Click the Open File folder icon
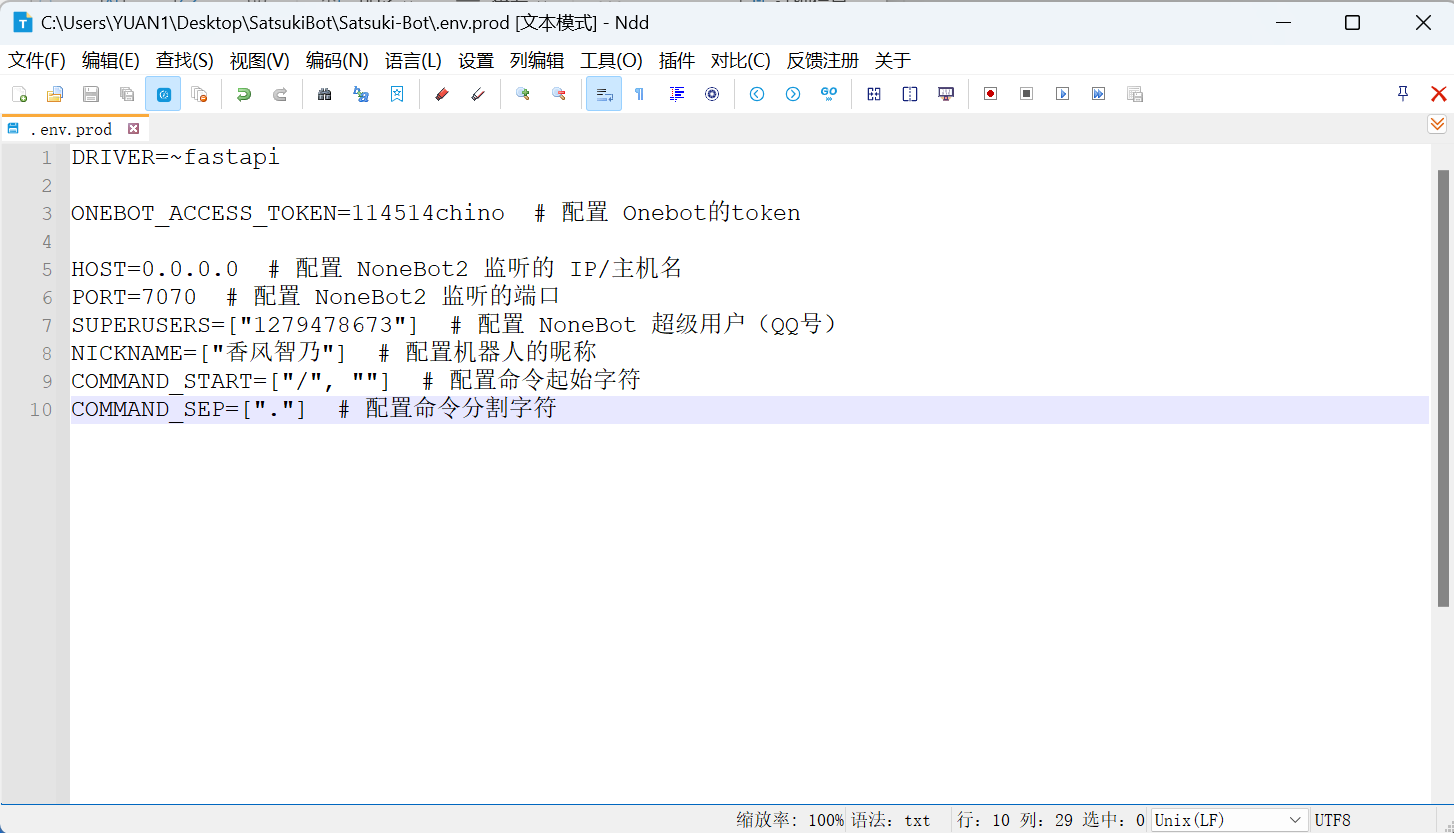Viewport: 1454px width, 833px height. pyautogui.click(x=55, y=94)
